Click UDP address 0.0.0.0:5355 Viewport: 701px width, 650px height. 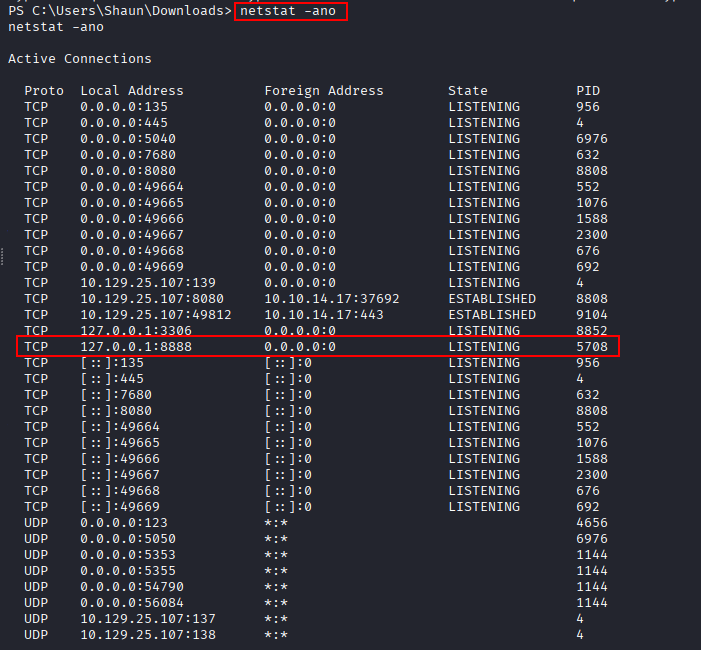click(128, 571)
